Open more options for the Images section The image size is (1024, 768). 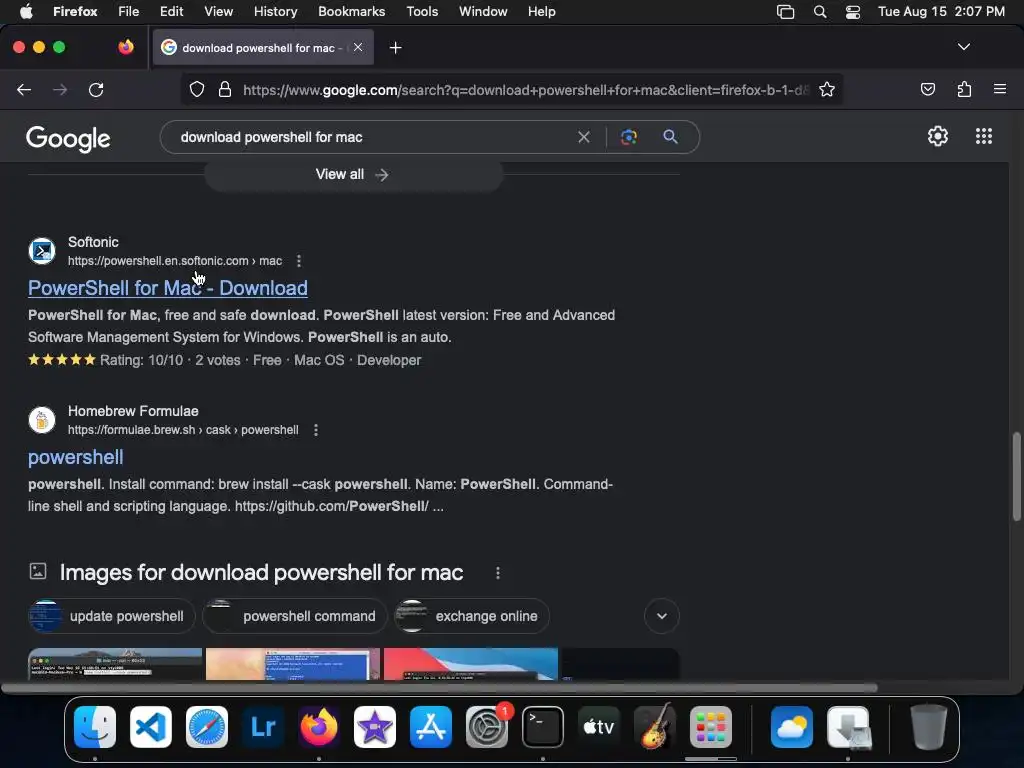click(x=498, y=573)
